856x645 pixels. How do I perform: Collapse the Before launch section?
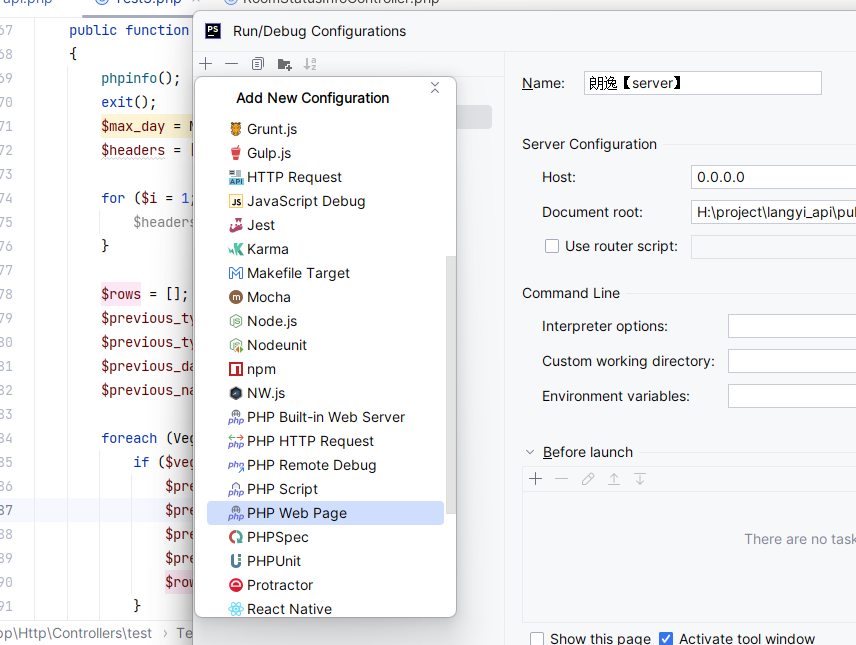pyautogui.click(x=531, y=452)
